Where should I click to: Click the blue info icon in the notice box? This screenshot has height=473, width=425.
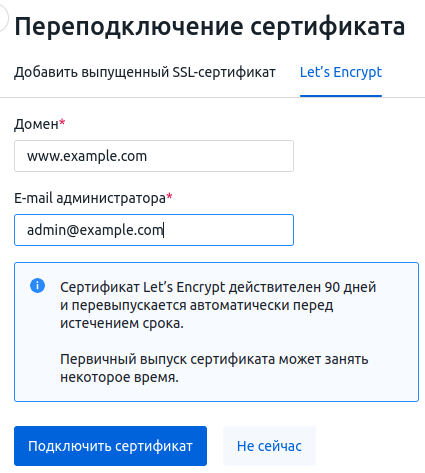coord(37,286)
